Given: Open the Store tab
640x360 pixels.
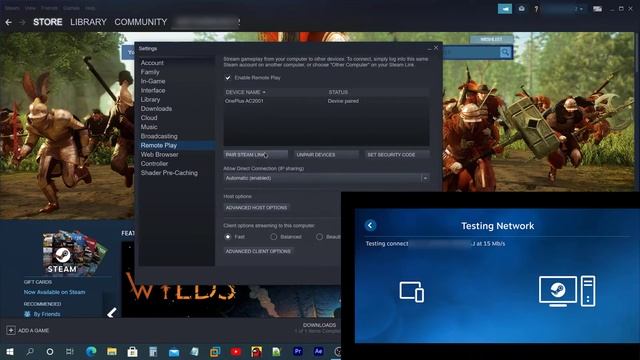Looking at the screenshot, I should [48, 22].
